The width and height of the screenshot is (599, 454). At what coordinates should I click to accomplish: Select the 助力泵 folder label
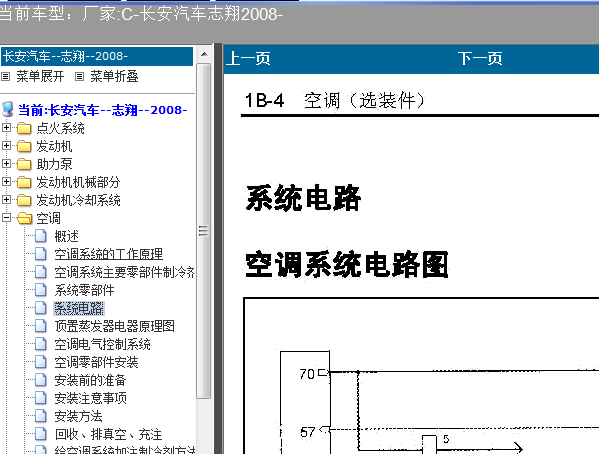coord(54,164)
